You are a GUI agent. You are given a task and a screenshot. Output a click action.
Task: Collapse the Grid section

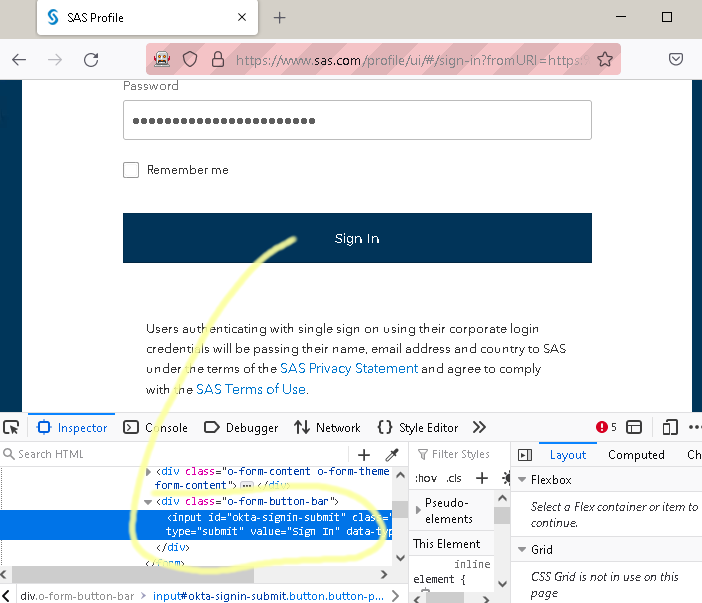coord(522,549)
